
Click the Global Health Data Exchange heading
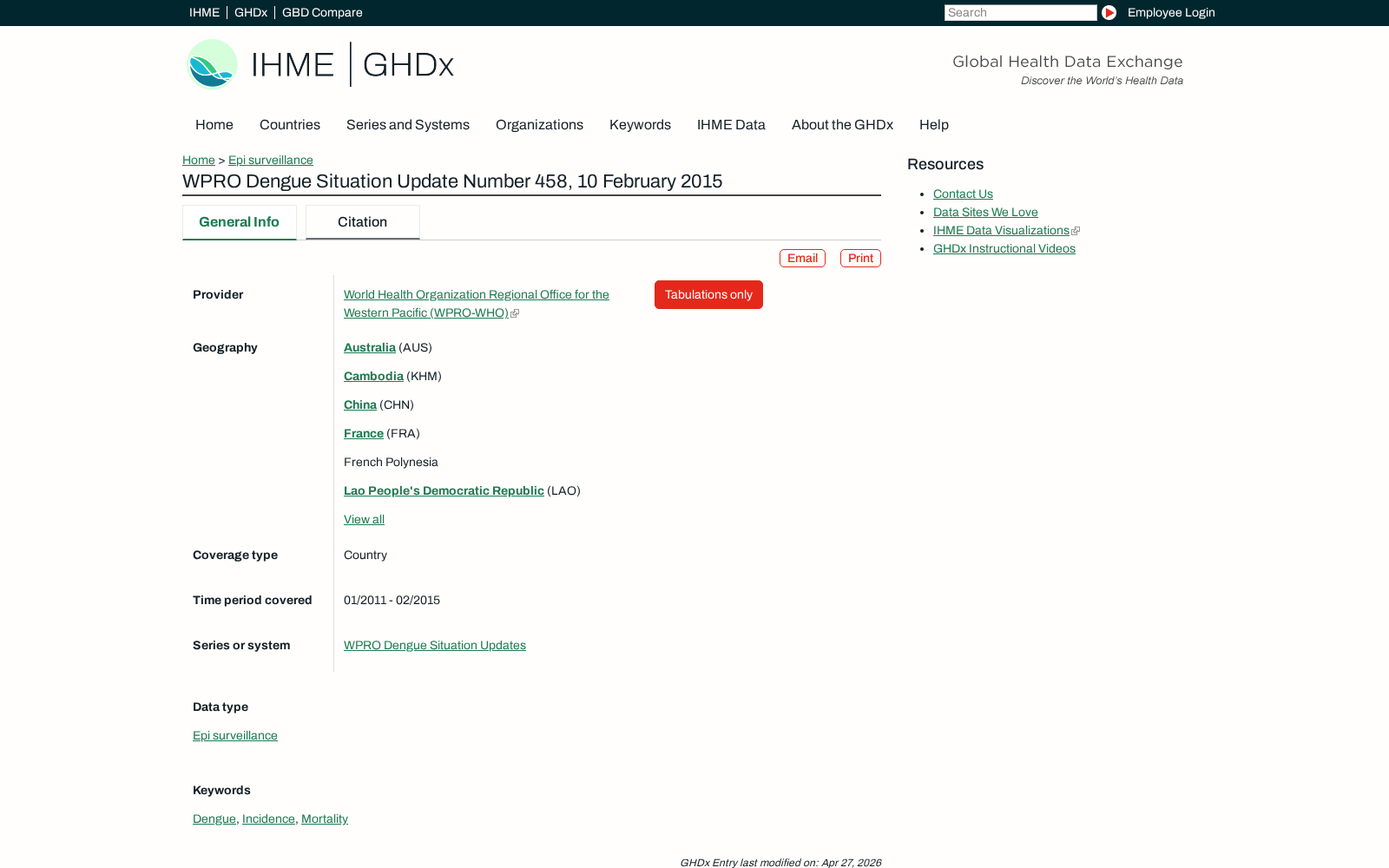[1068, 62]
